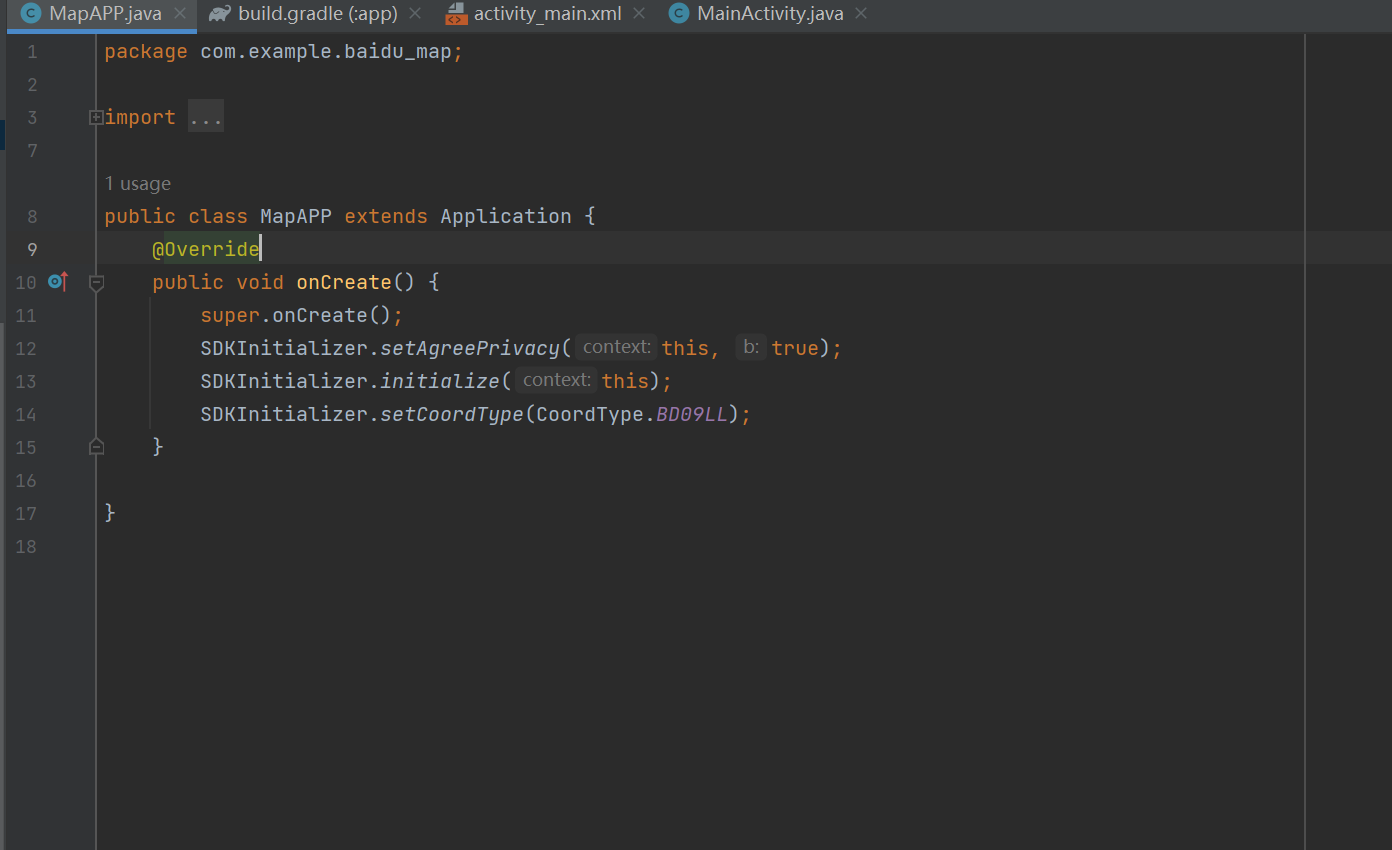Click the @Override annotation

pos(206,249)
